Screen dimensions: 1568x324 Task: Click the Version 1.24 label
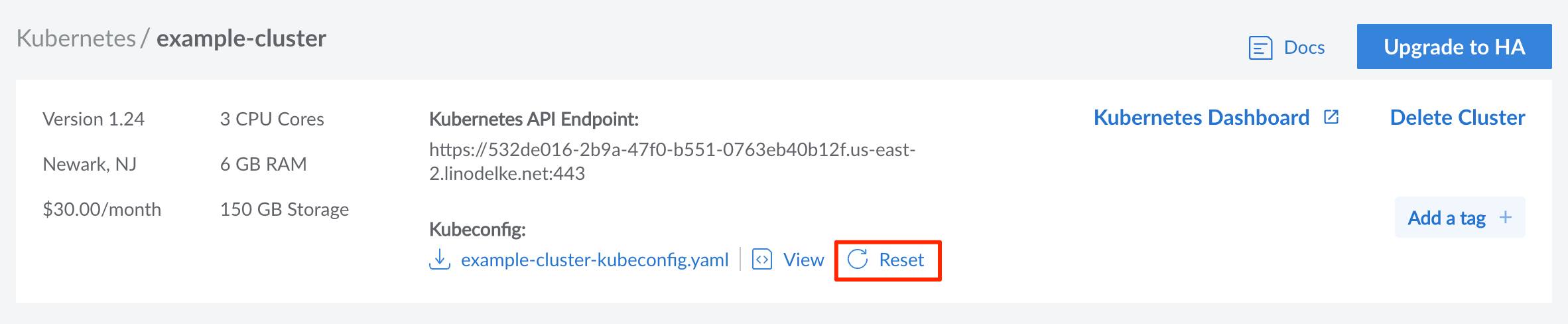[x=94, y=119]
